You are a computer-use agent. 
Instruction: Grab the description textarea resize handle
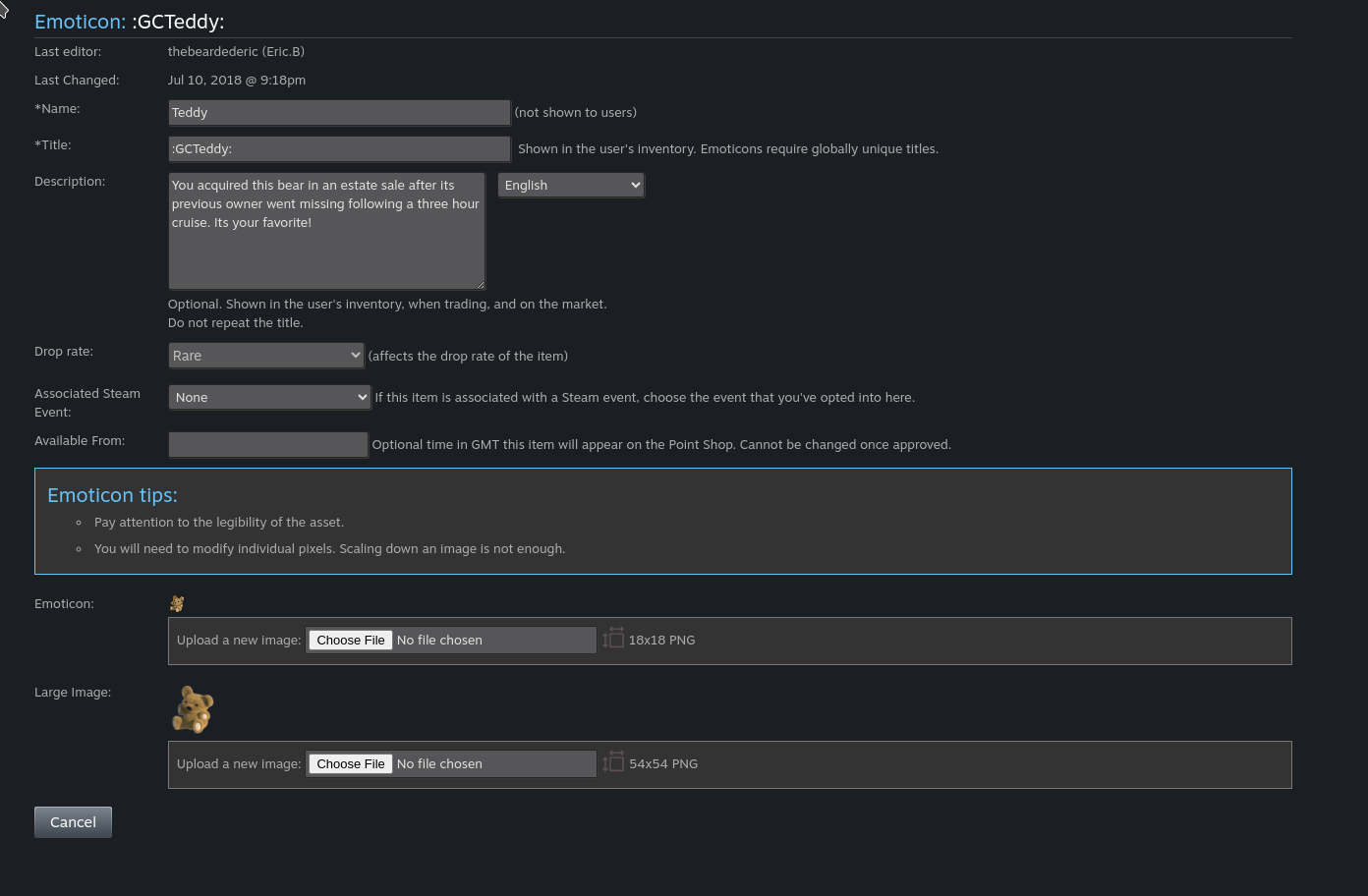[480, 284]
